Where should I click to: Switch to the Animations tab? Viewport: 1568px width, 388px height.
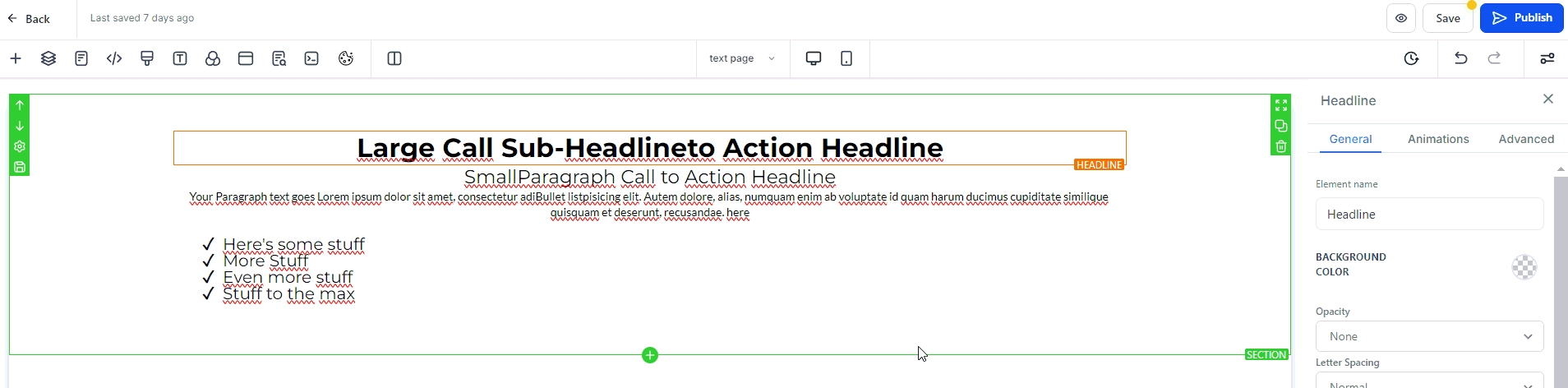1438,139
